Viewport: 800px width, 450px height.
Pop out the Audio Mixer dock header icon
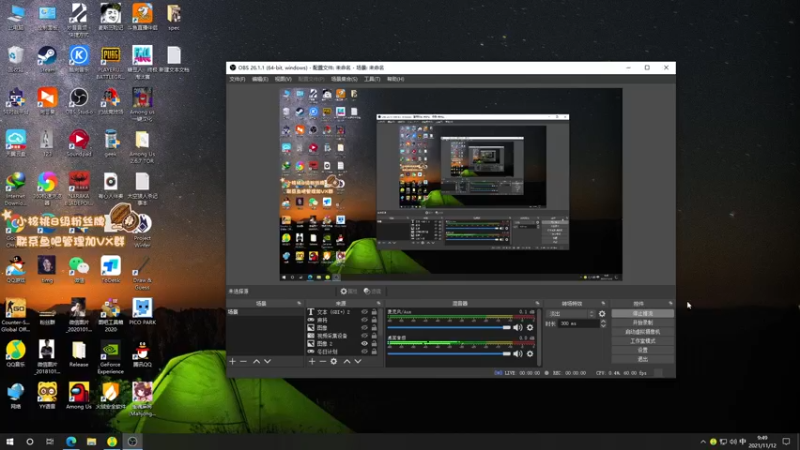point(537,304)
